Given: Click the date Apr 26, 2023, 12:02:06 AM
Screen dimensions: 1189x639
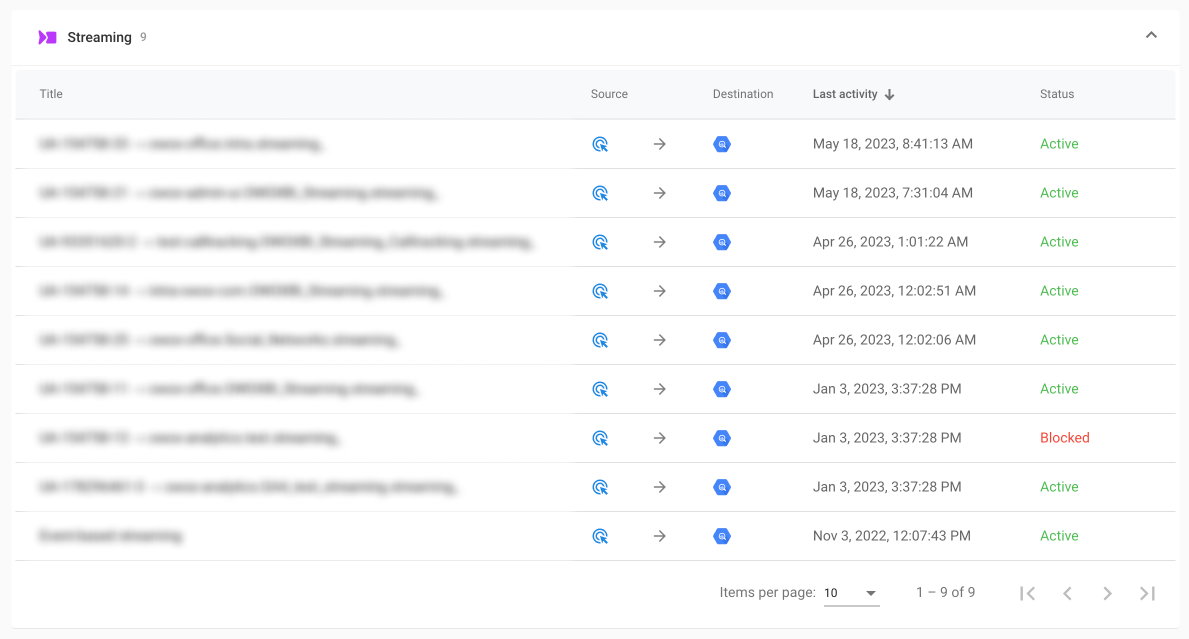Looking at the screenshot, I should [894, 340].
